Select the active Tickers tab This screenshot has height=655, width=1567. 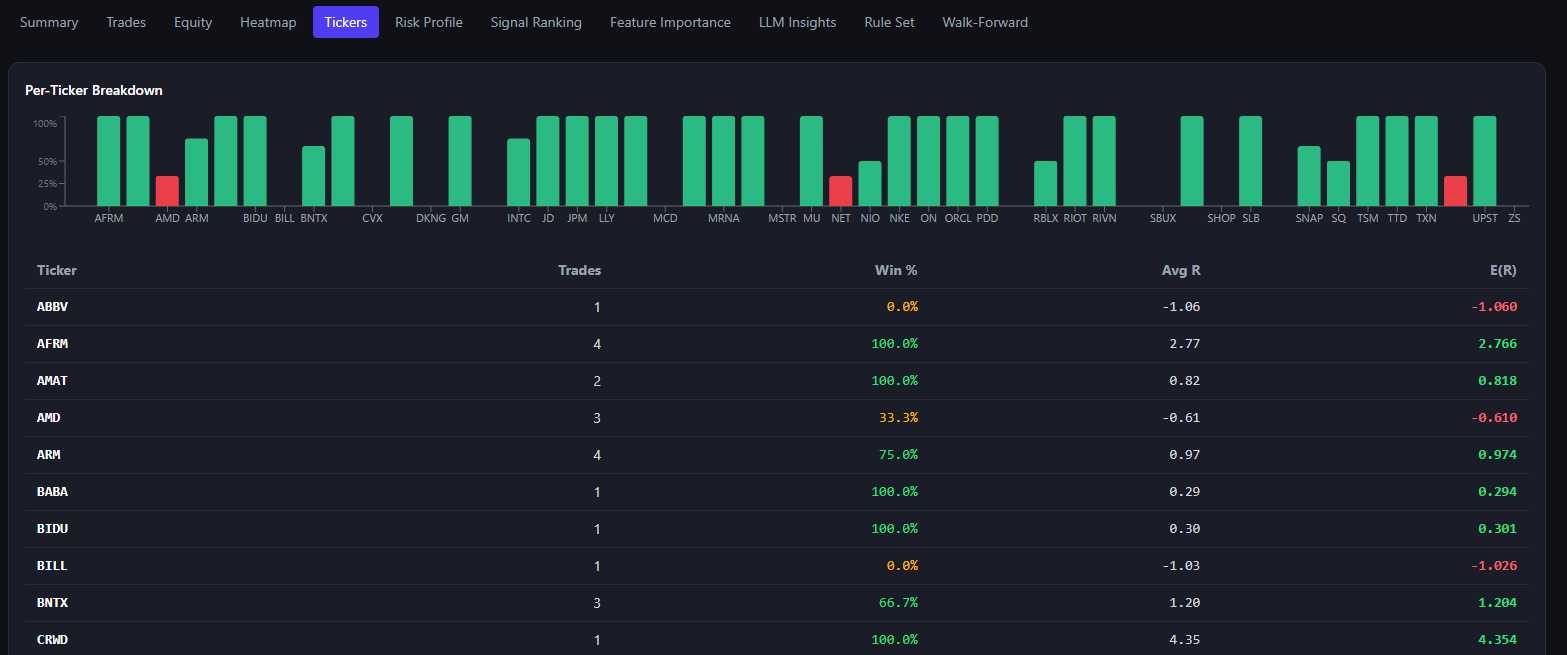coord(346,22)
